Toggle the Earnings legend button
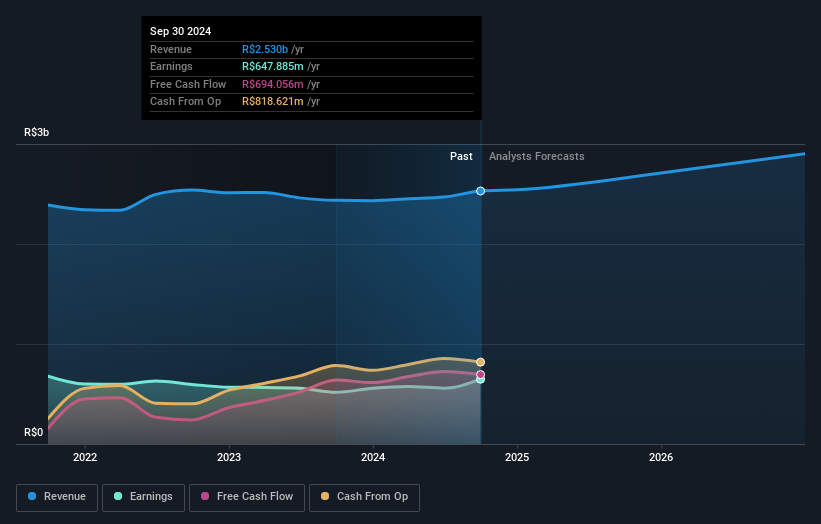The width and height of the screenshot is (821, 524). tap(143, 497)
